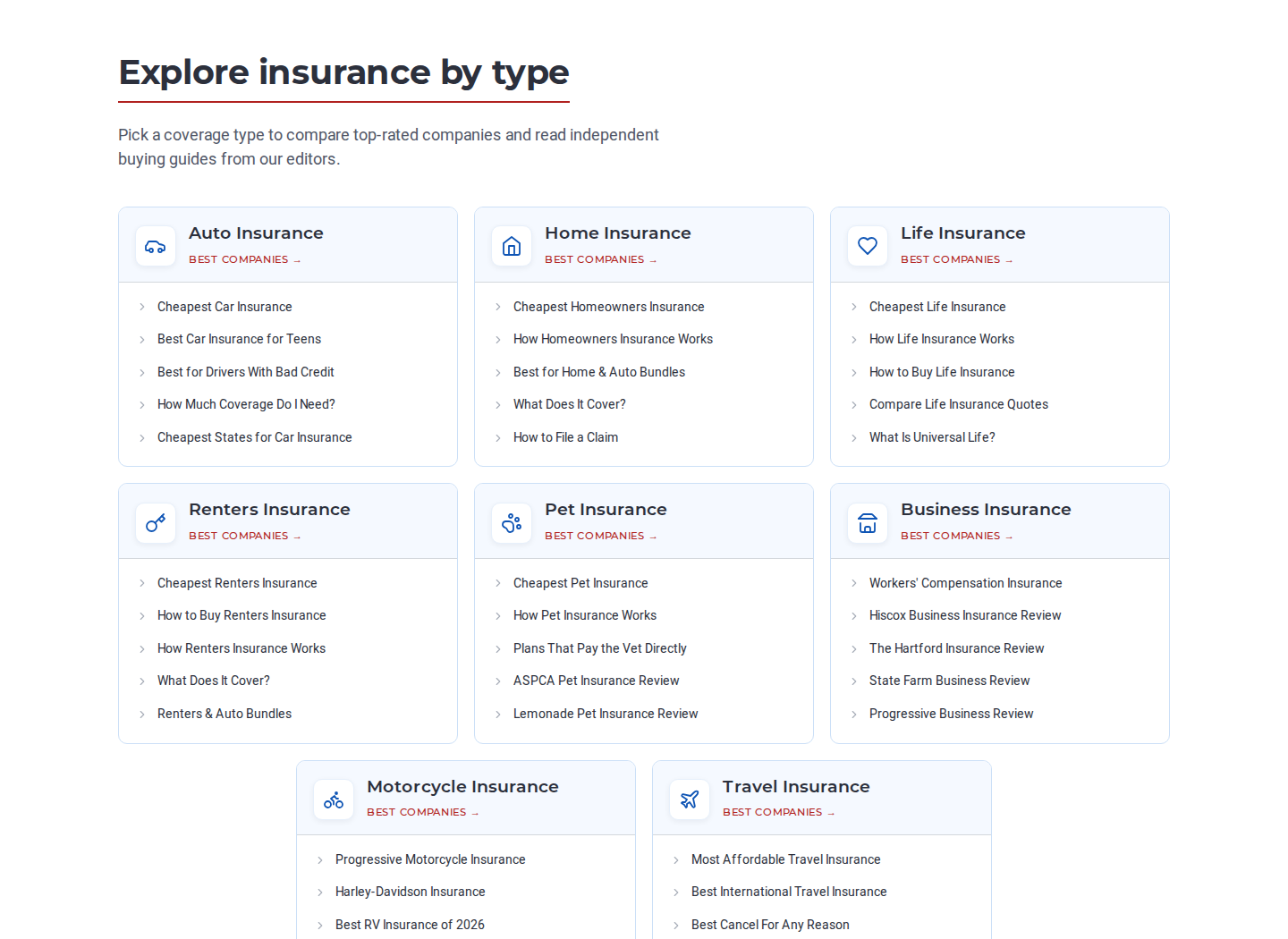The width and height of the screenshot is (1288, 939).
Task: Open Progressive Business Review
Action: click(x=951, y=714)
